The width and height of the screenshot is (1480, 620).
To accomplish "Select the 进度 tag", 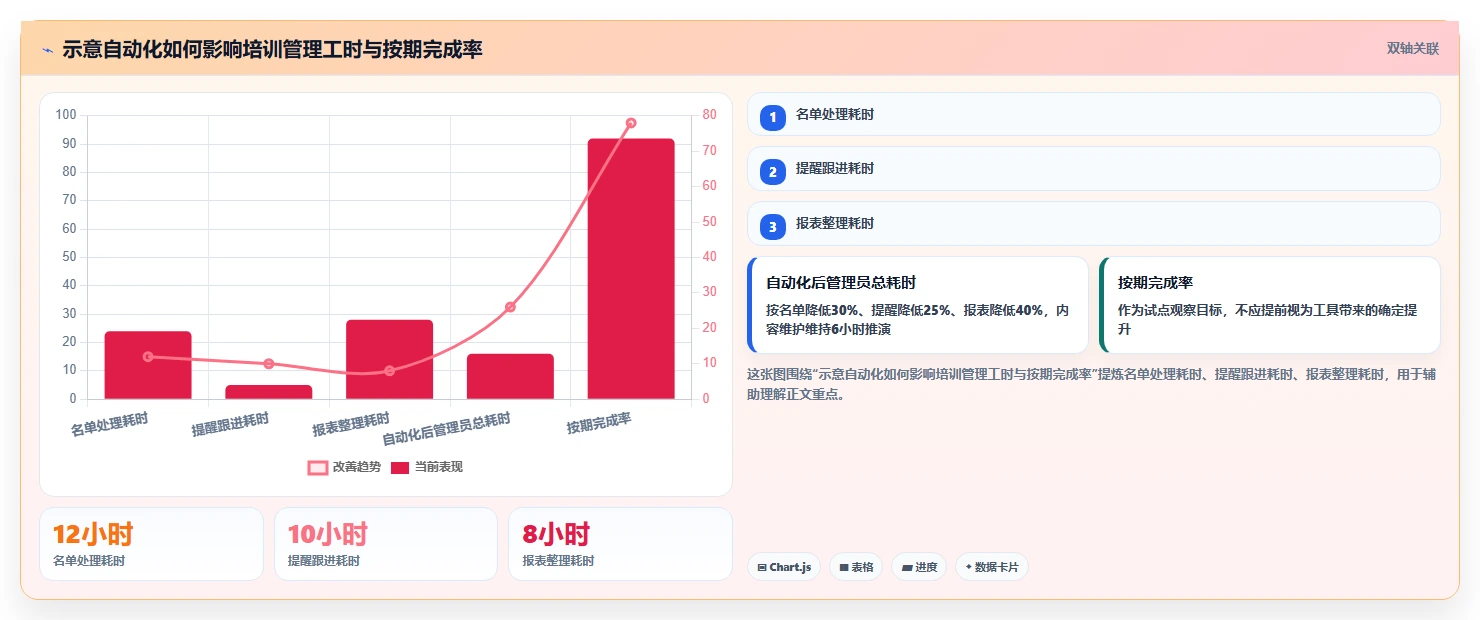I will [919, 567].
